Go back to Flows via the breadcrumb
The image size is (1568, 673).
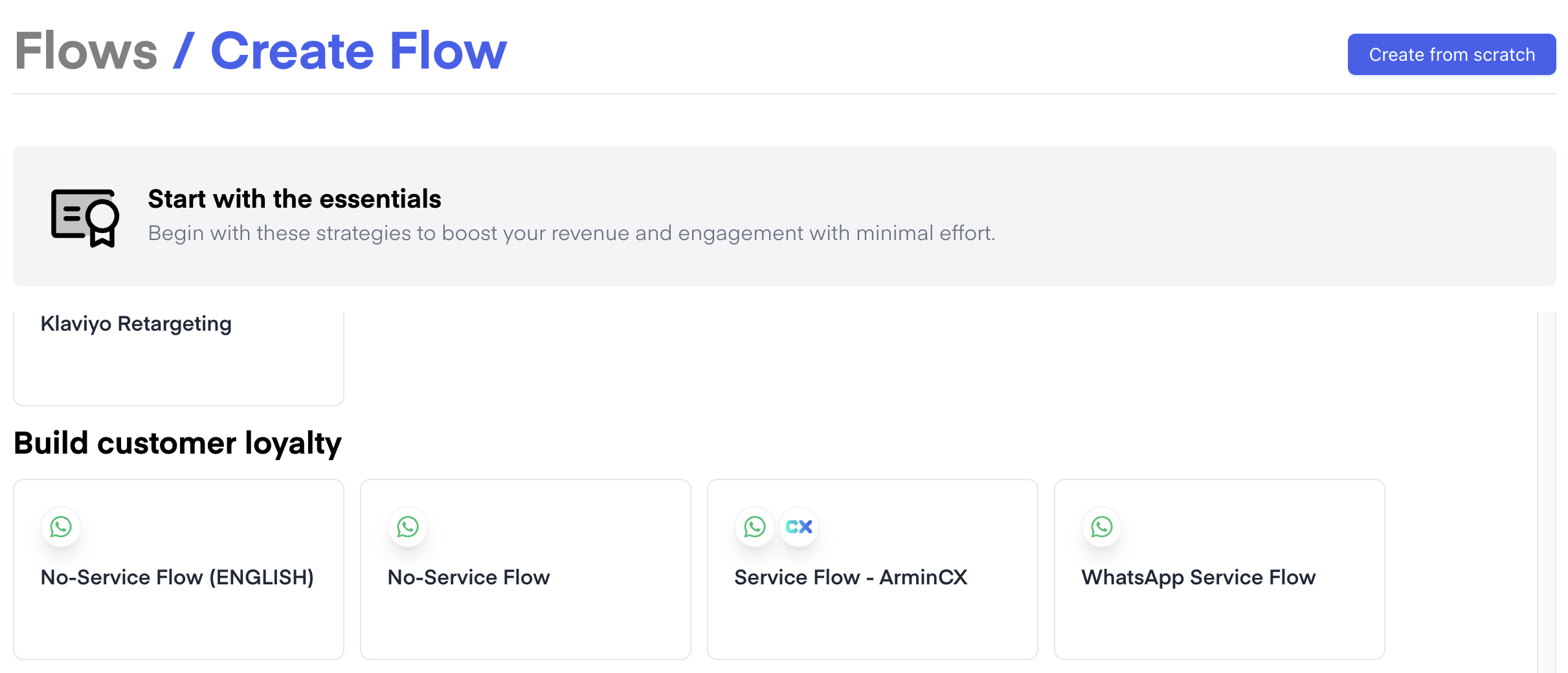point(86,51)
